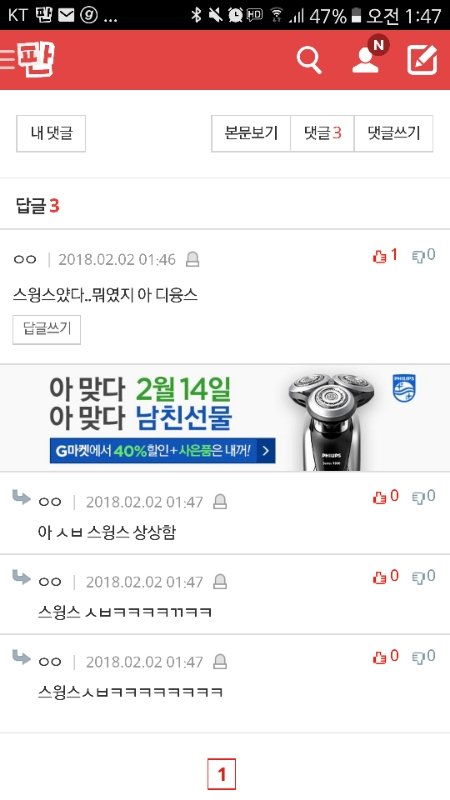The image size is (450, 800).
Task: Switch to 본문보기 tab
Action: tap(251, 134)
